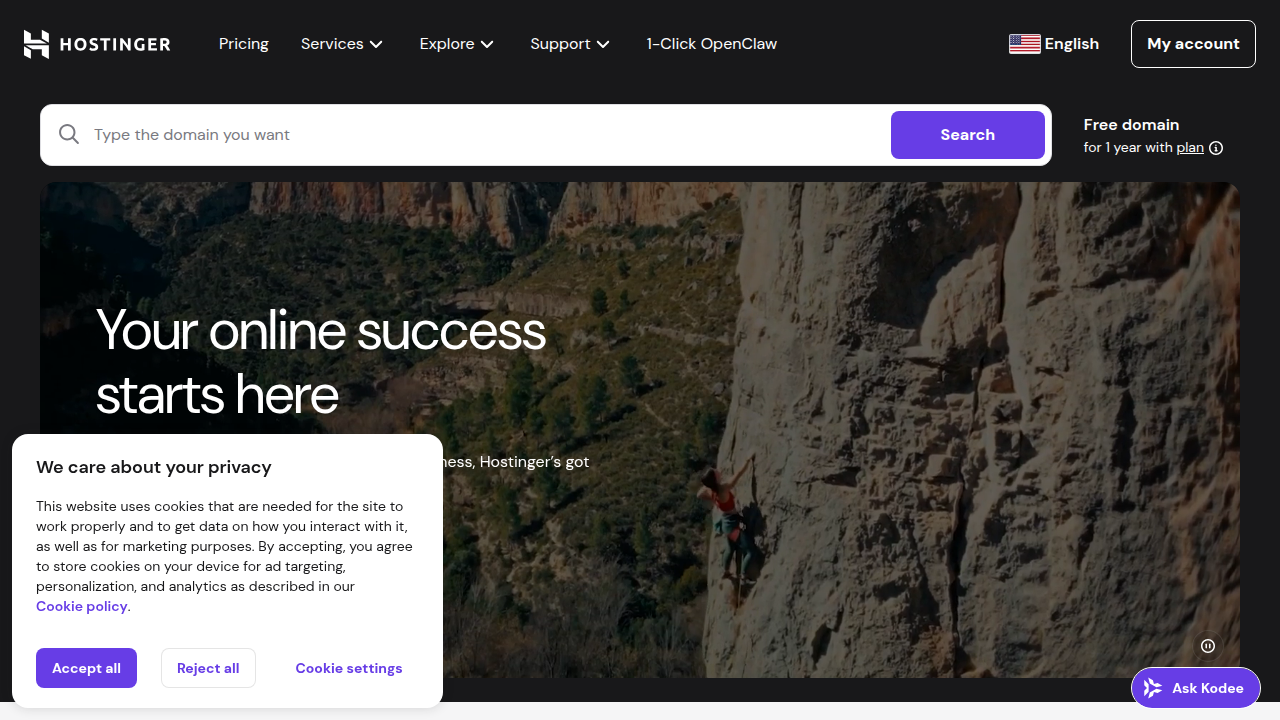Click the magnifier icon in domain search
The image size is (1280, 720).
(69, 135)
